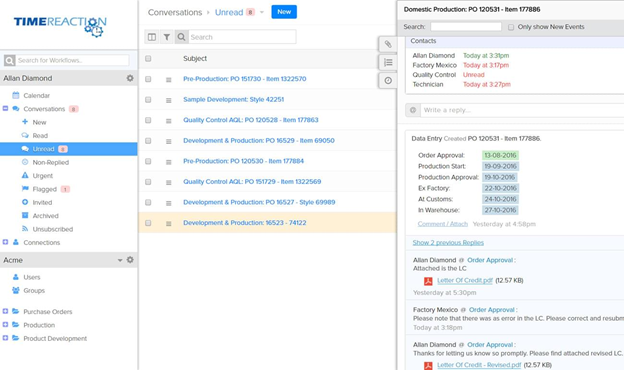Click the Subject column header

tap(195, 58)
